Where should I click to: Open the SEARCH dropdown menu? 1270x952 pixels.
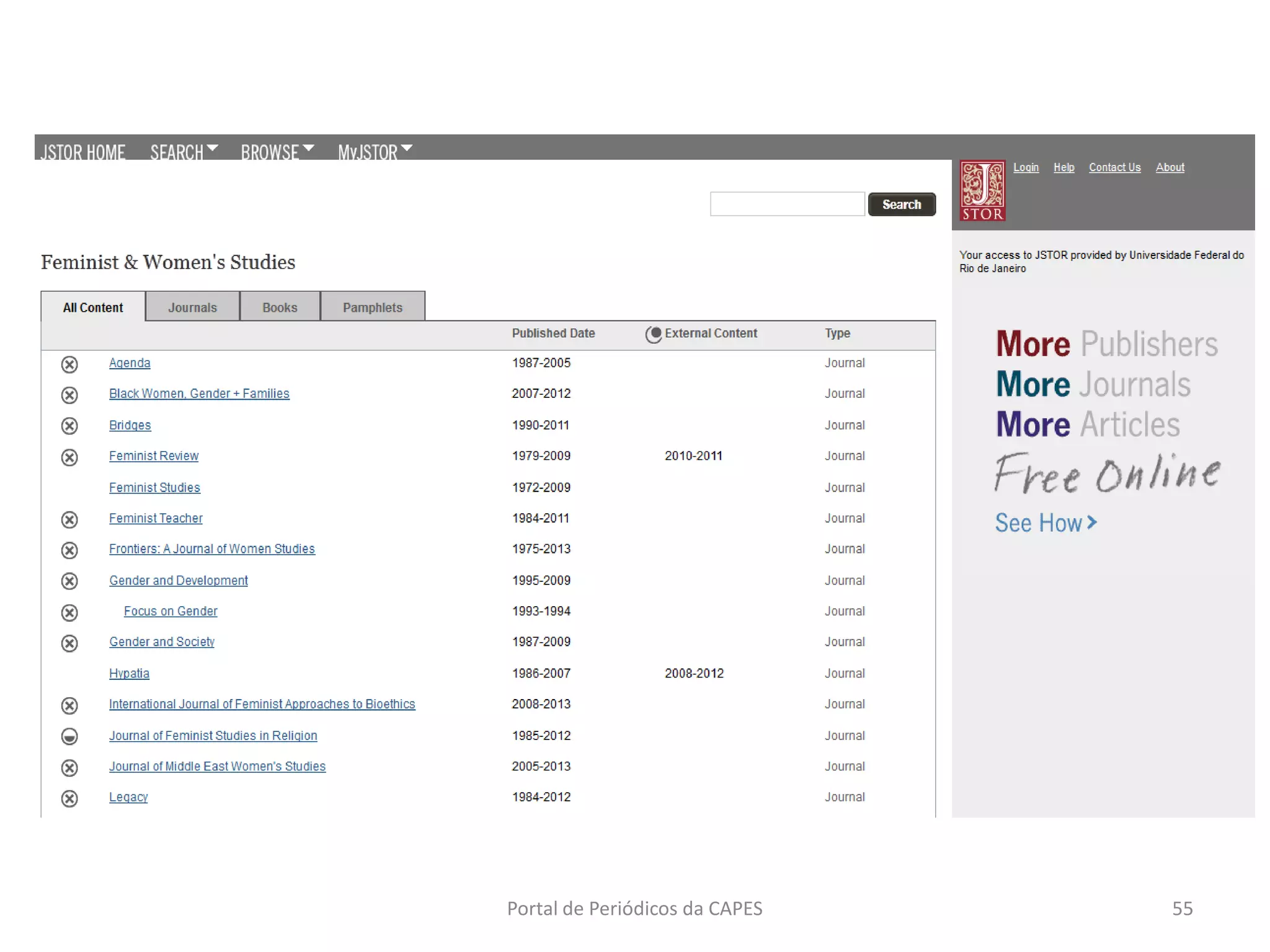click(x=184, y=151)
